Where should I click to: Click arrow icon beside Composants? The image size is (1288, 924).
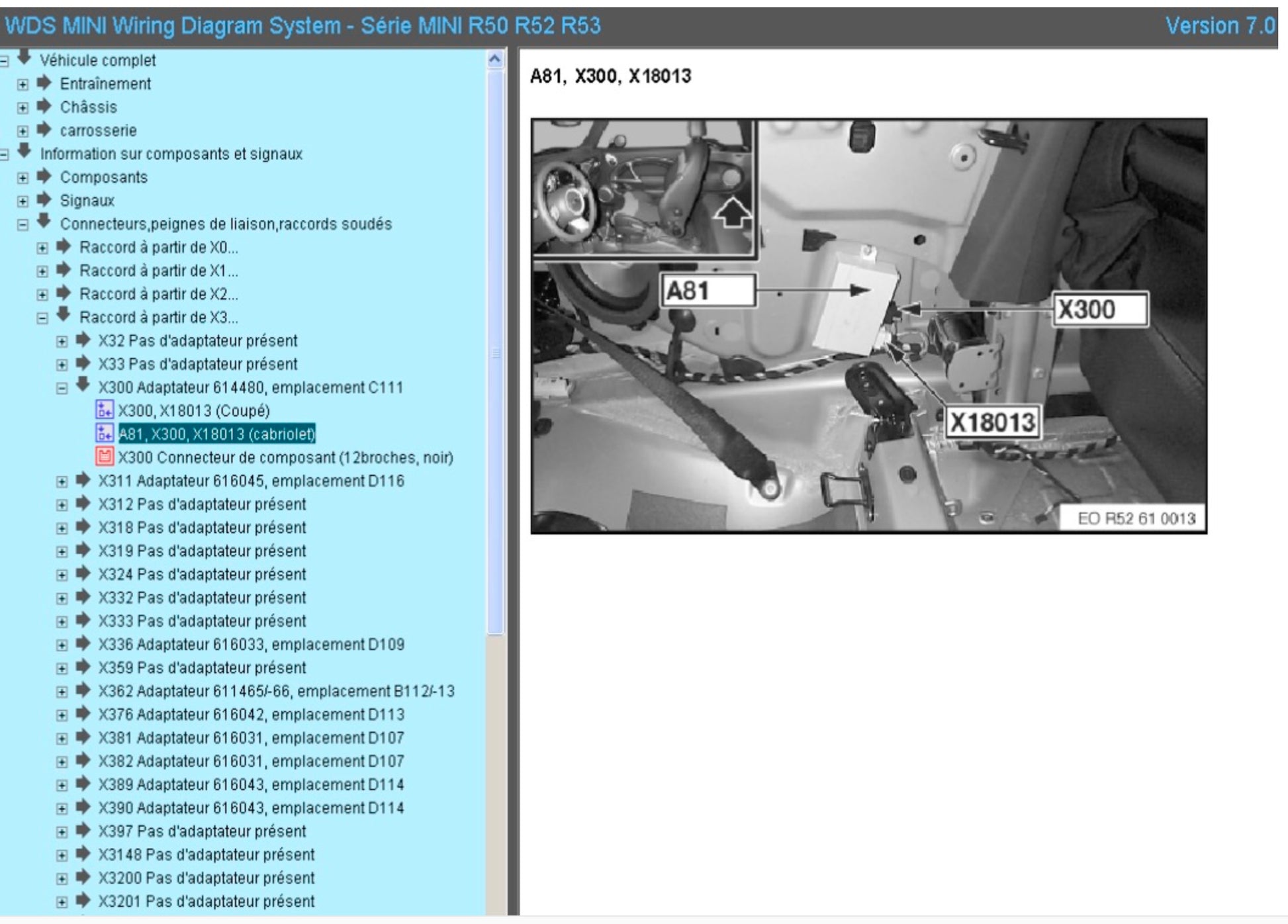coord(44,177)
